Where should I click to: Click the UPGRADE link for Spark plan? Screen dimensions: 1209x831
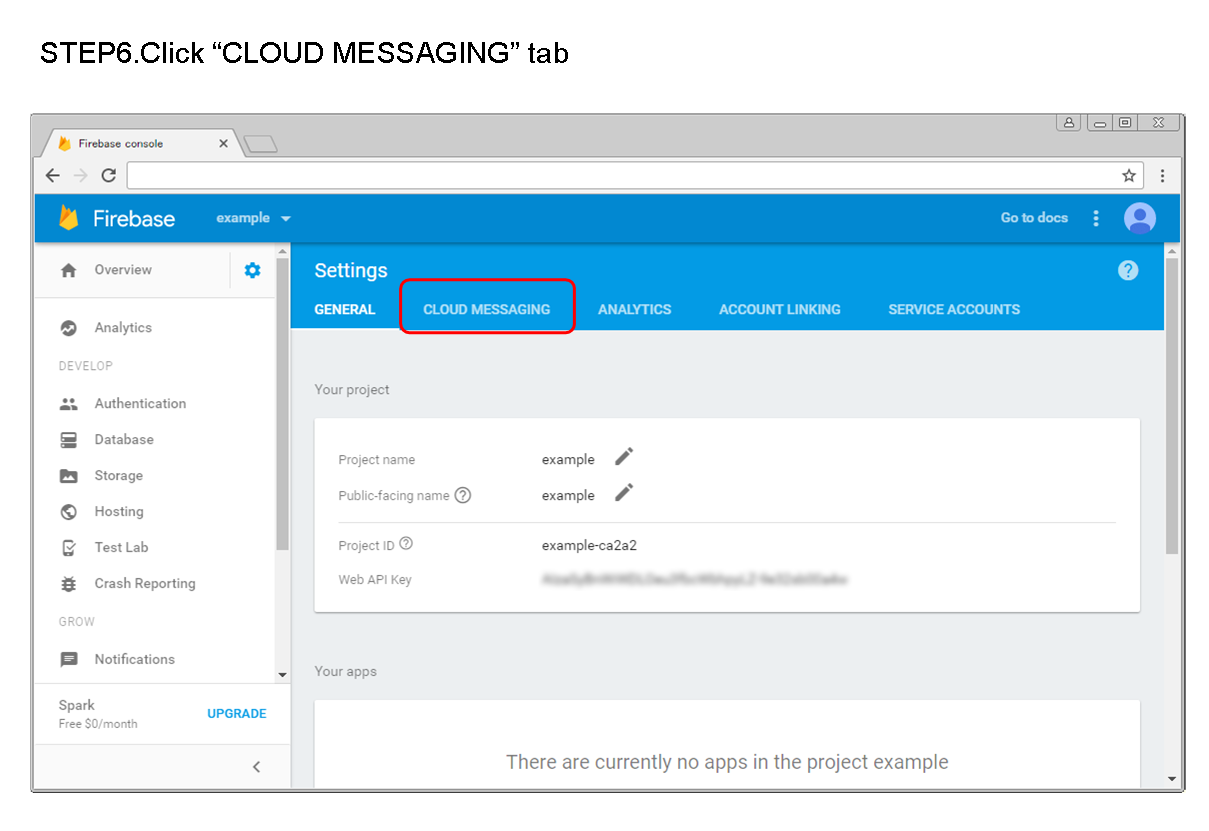tap(236, 713)
